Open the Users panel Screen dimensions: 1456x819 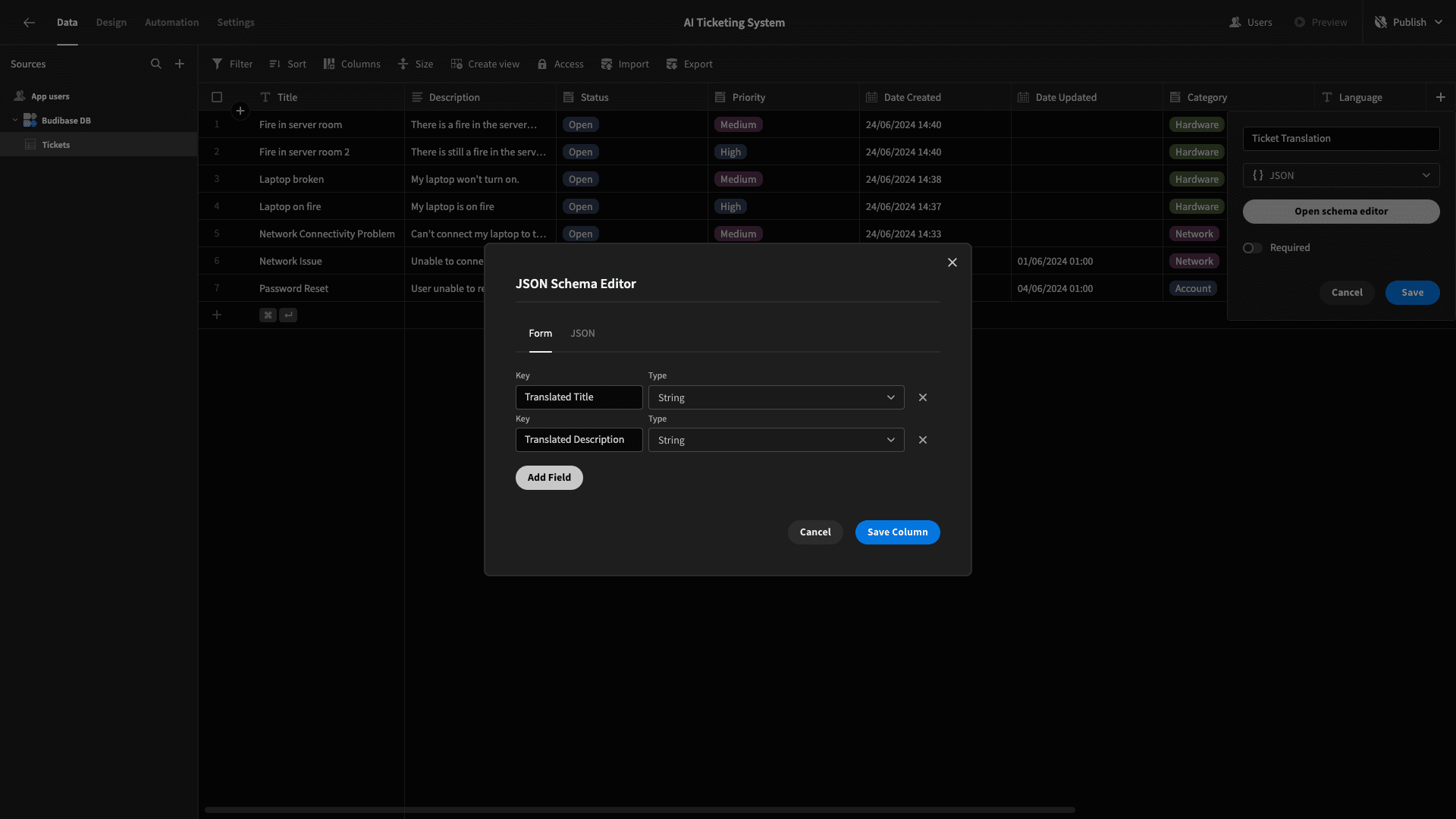1250,23
